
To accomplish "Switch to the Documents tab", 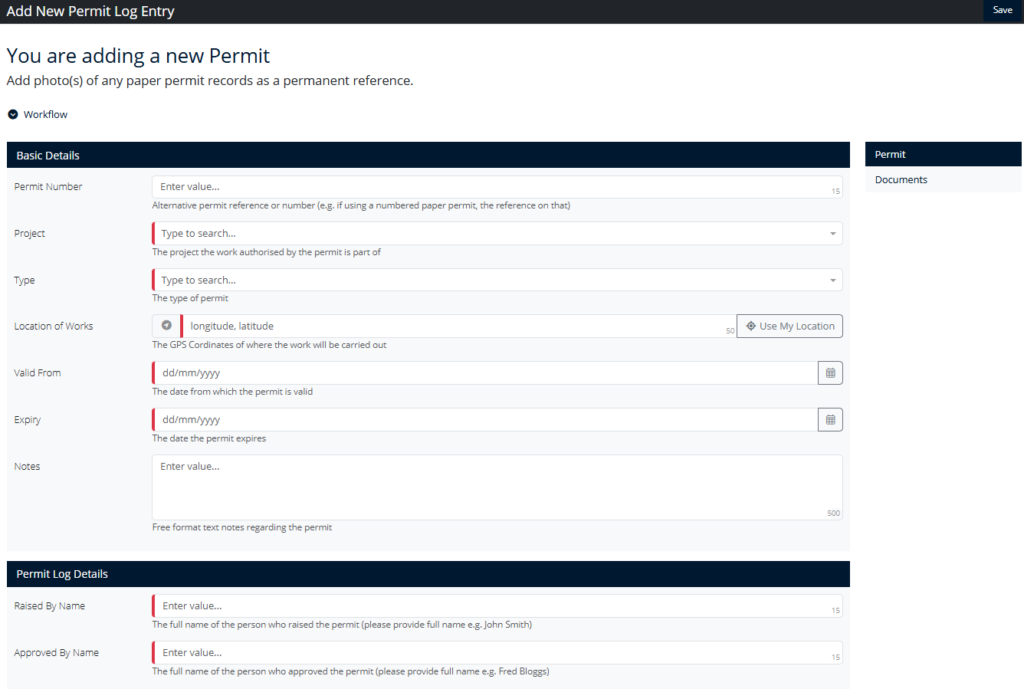I will click(x=943, y=180).
